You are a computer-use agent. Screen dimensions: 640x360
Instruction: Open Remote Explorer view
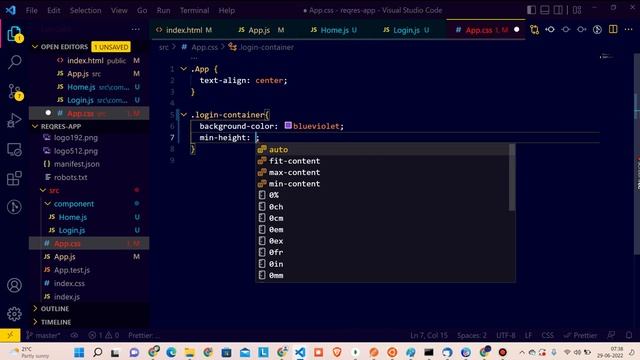coord(15,149)
